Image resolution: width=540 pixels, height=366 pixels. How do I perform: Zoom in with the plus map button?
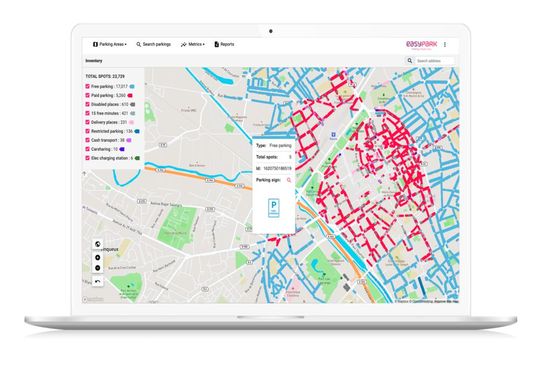(98, 258)
